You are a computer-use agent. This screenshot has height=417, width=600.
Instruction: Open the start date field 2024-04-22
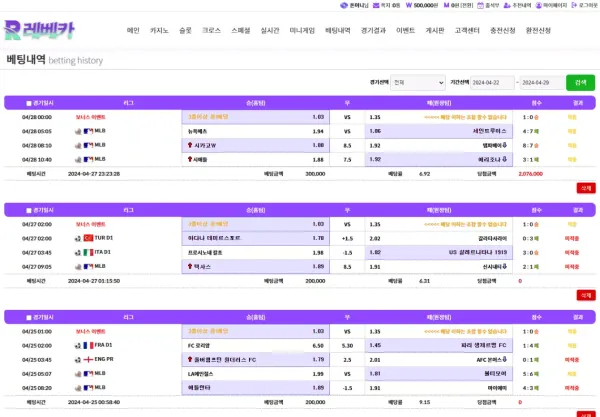click(x=492, y=83)
